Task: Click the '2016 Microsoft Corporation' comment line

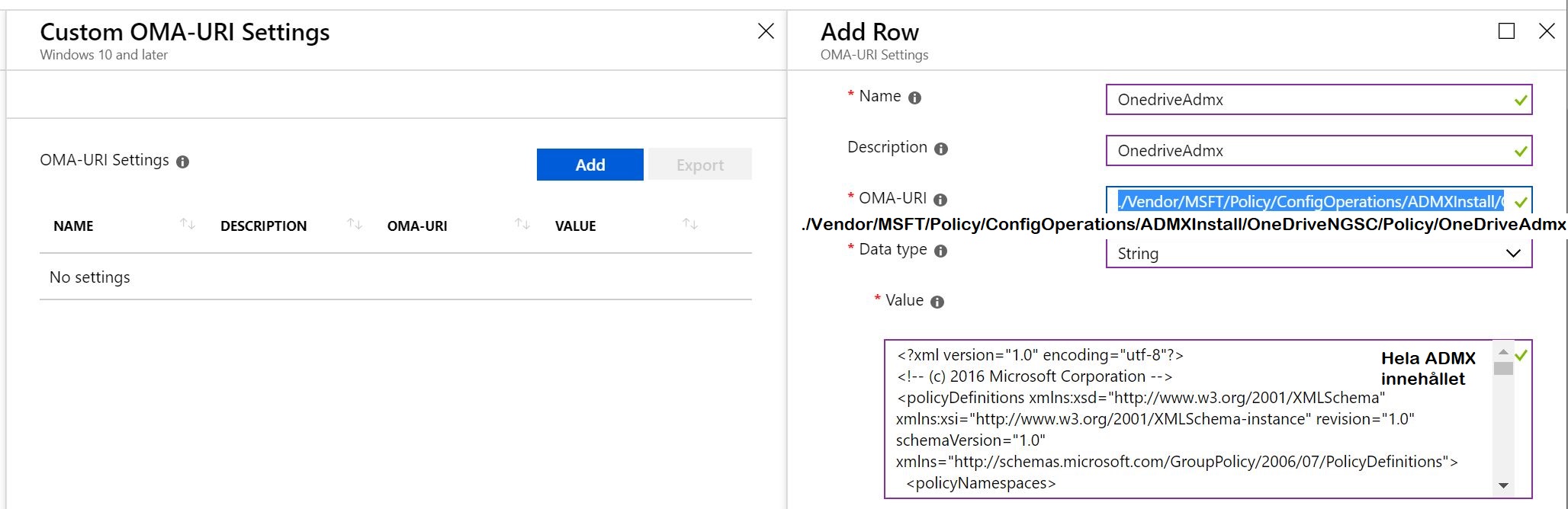Action: pyautogui.click(x=1034, y=376)
